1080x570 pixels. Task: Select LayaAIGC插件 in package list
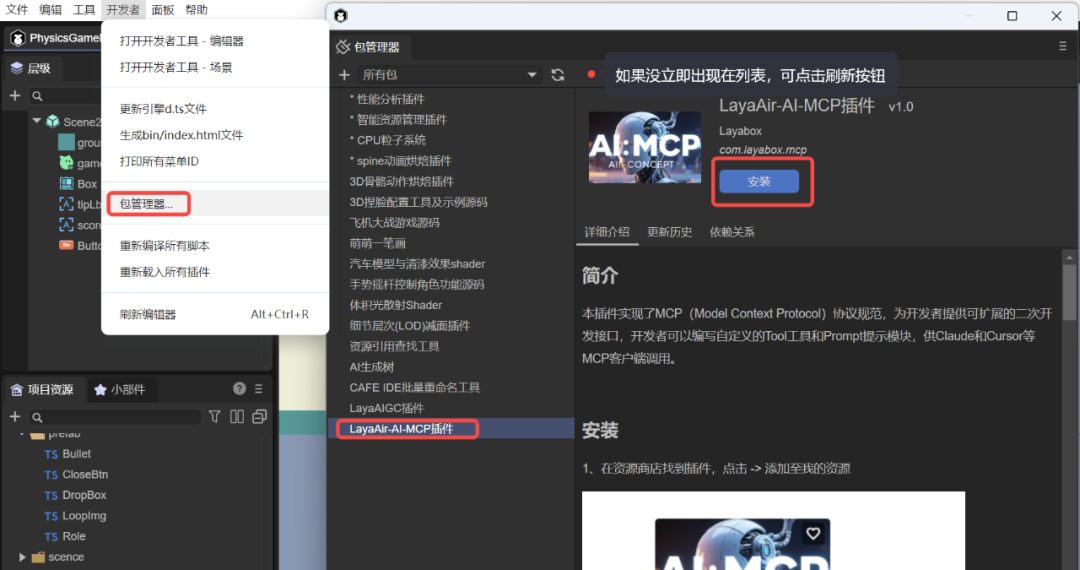pos(451,408)
